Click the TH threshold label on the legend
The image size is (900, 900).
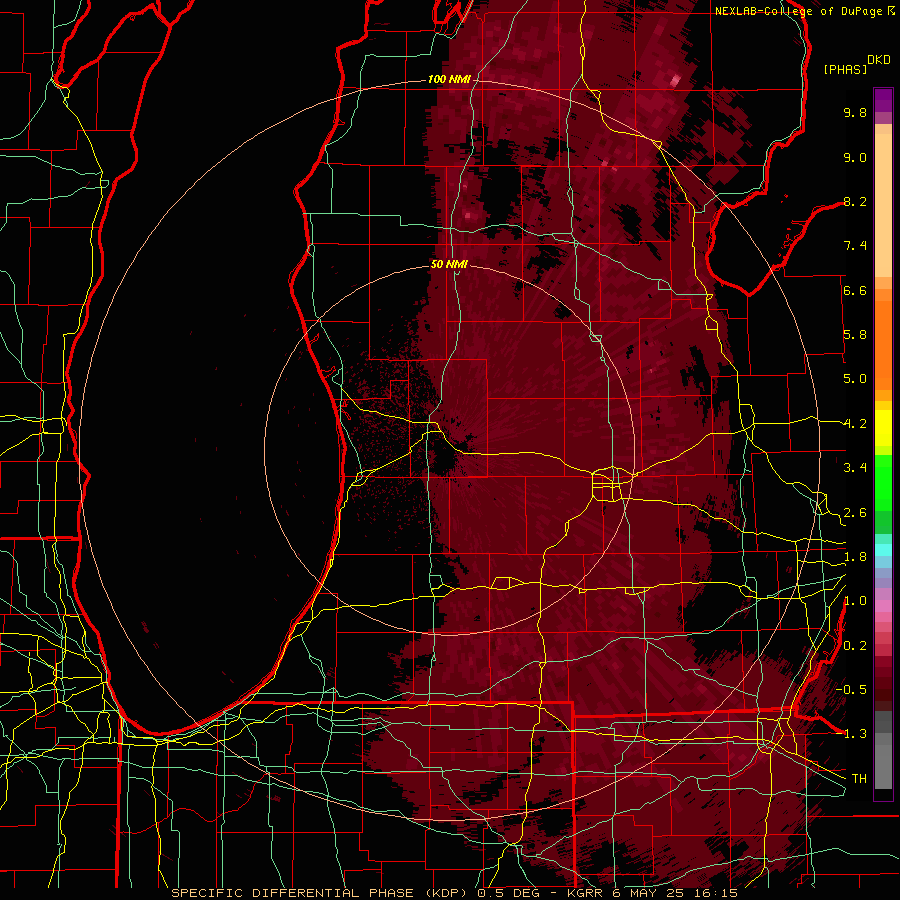[x=859, y=779]
